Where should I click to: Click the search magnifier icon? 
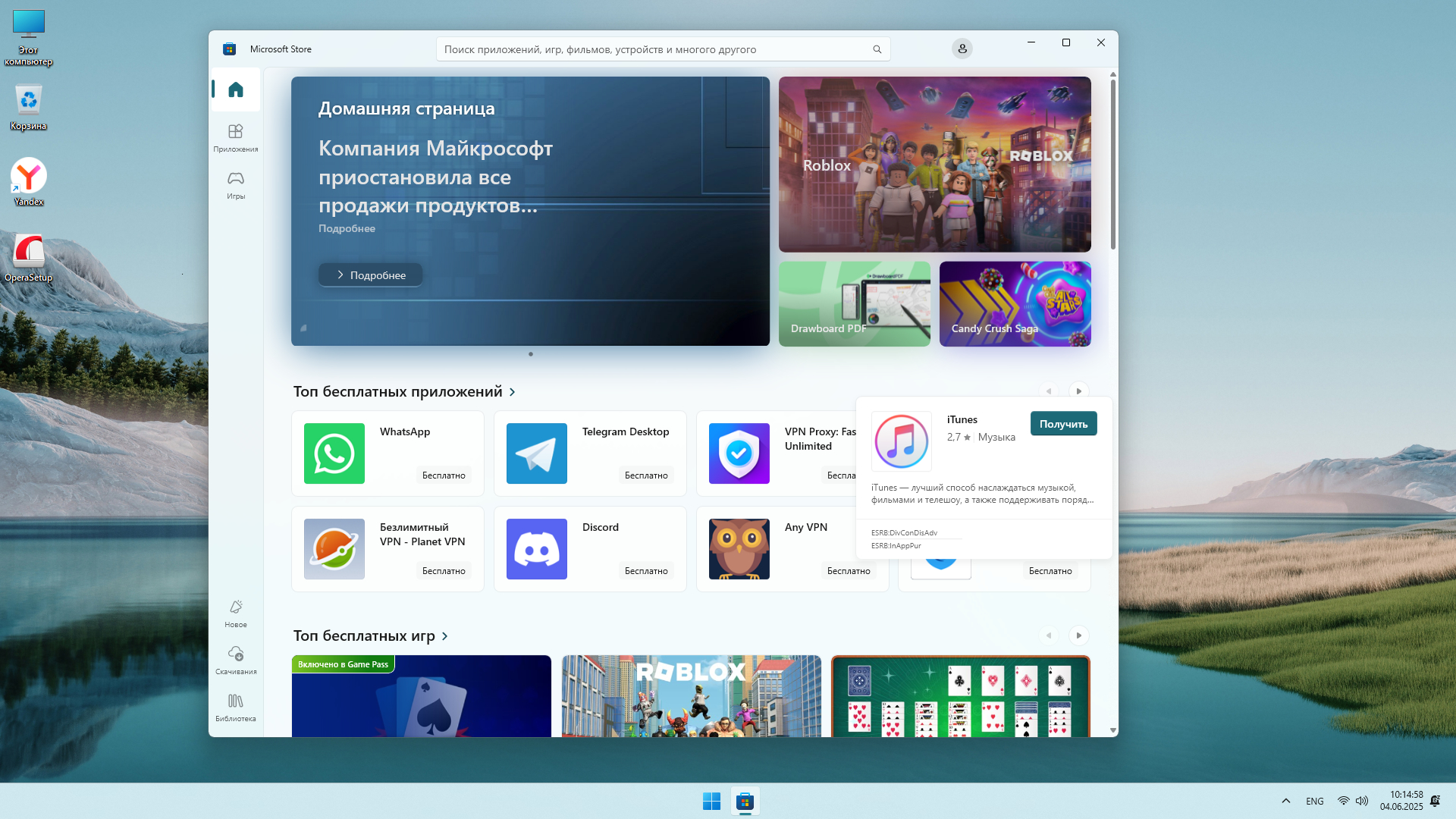[877, 49]
